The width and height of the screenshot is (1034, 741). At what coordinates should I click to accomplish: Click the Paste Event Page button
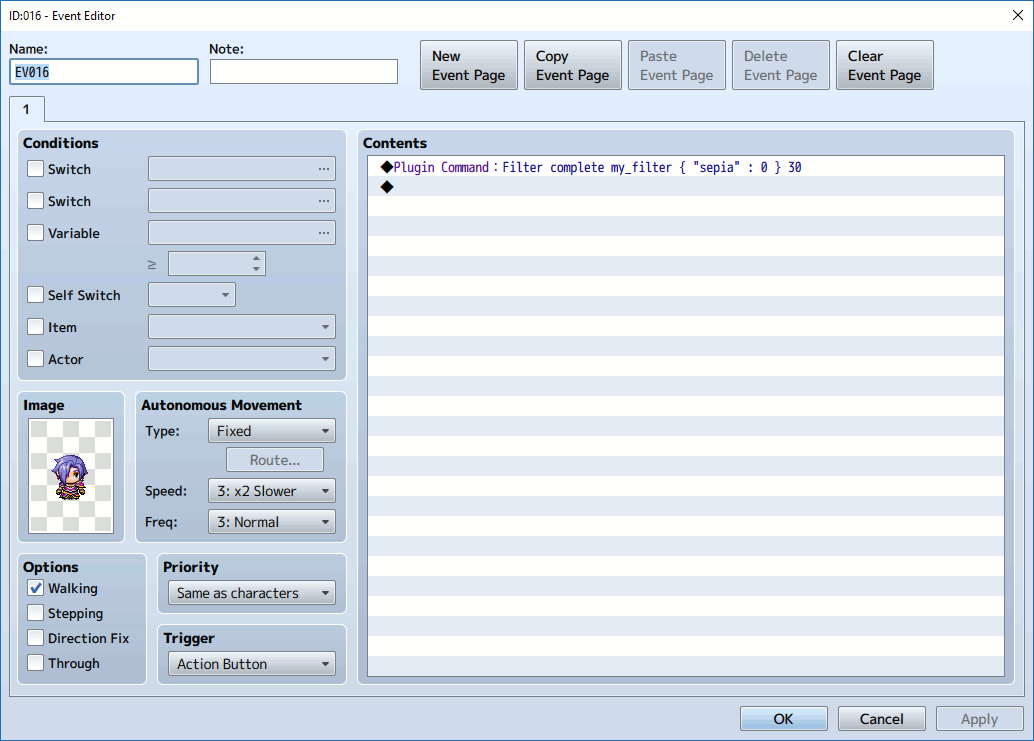(x=677, y=65)
